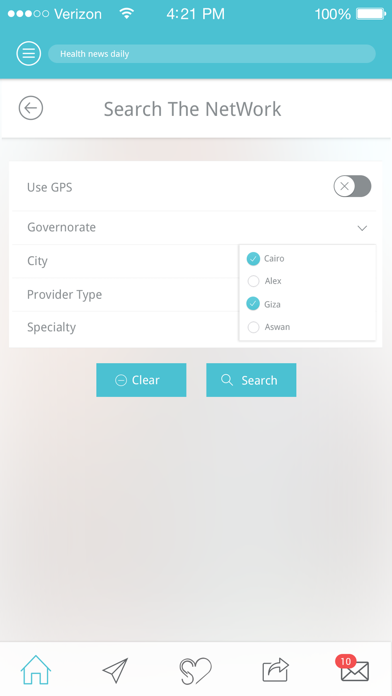Image resolution: width=392 pixels, height=696 pixels.
Task: Toggle the Use GPS switch
Action: [x=352, y=186]
